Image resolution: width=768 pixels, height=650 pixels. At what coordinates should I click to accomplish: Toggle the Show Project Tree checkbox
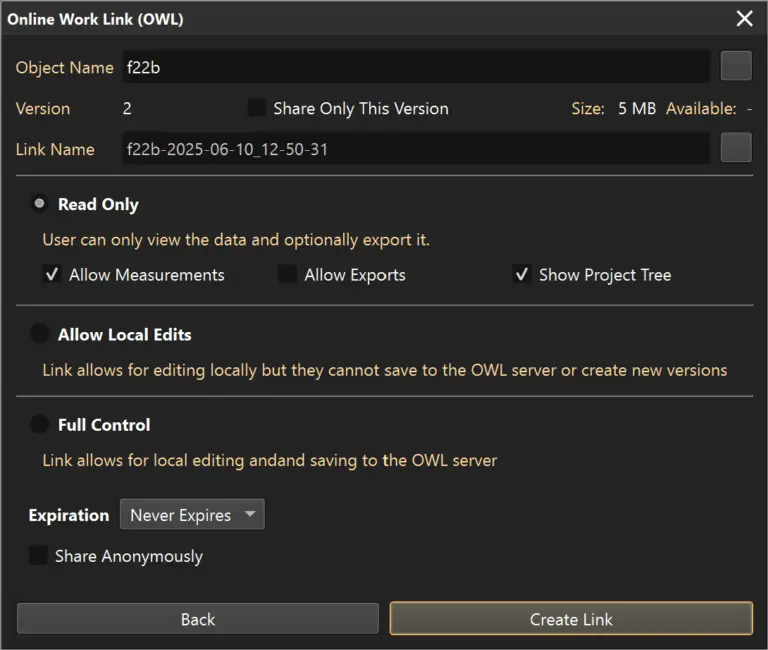click(x=521, y=274)
